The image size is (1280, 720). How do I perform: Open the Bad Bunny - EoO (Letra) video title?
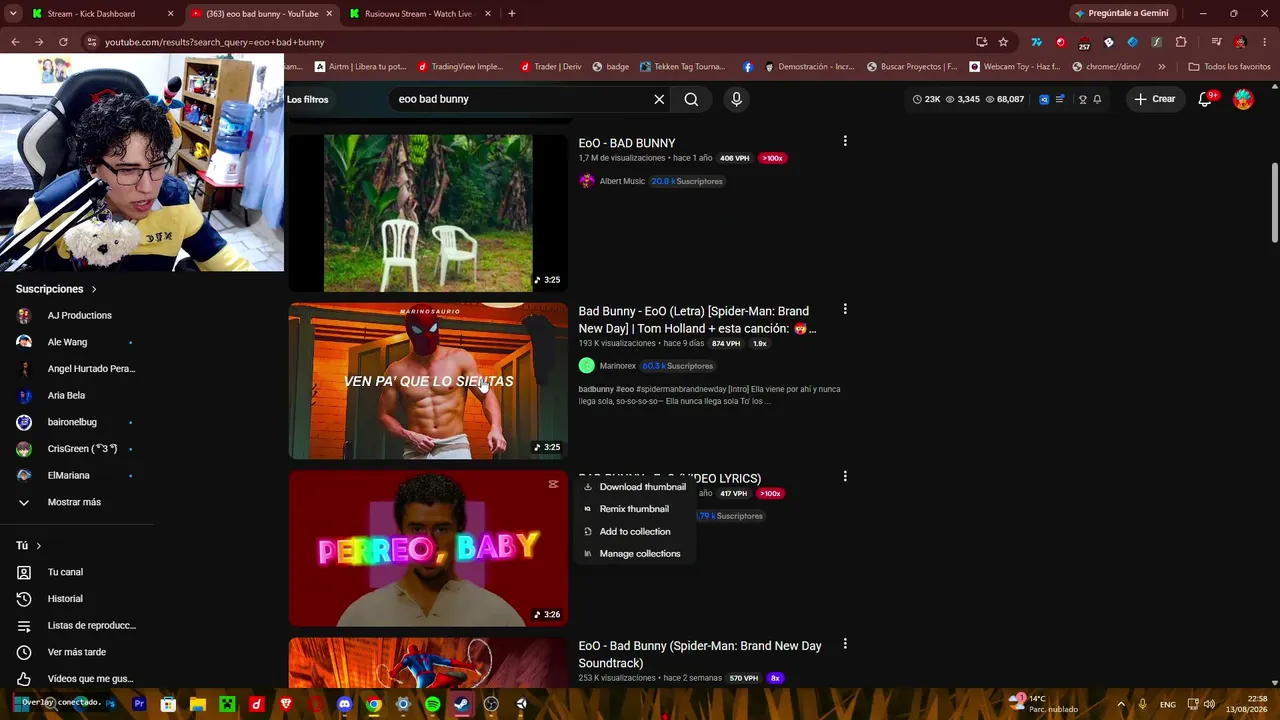click(x=697, y=320)
